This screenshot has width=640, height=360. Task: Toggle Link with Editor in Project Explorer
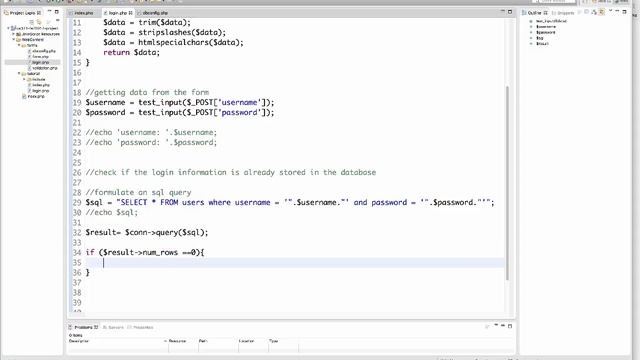click(39, 22)
